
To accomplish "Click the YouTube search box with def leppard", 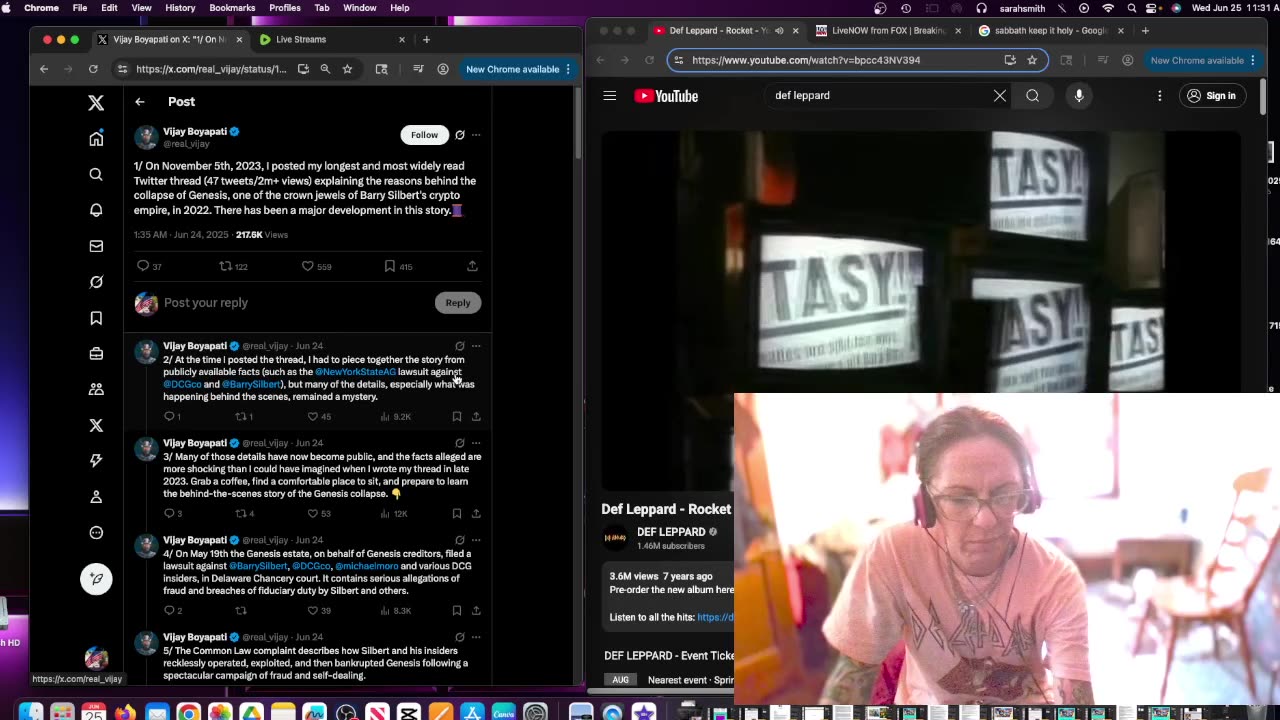I will [878, 96].
